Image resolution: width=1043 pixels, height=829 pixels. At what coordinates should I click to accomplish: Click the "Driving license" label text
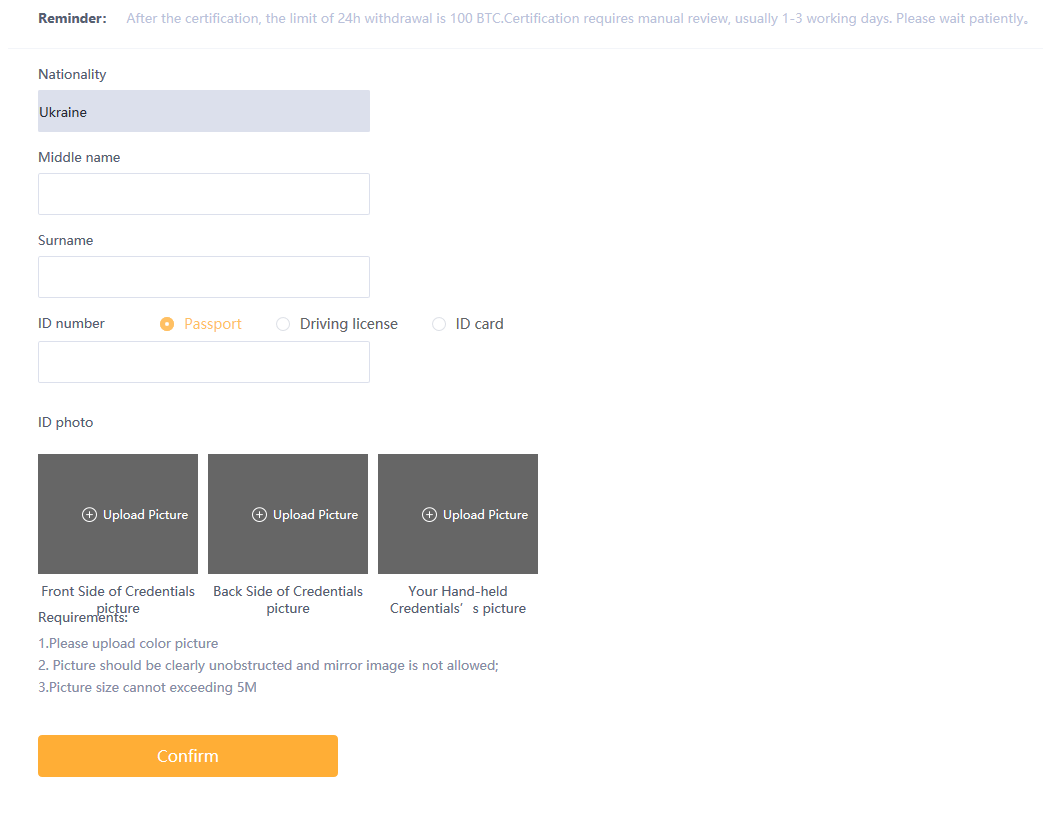pos(348,324)
